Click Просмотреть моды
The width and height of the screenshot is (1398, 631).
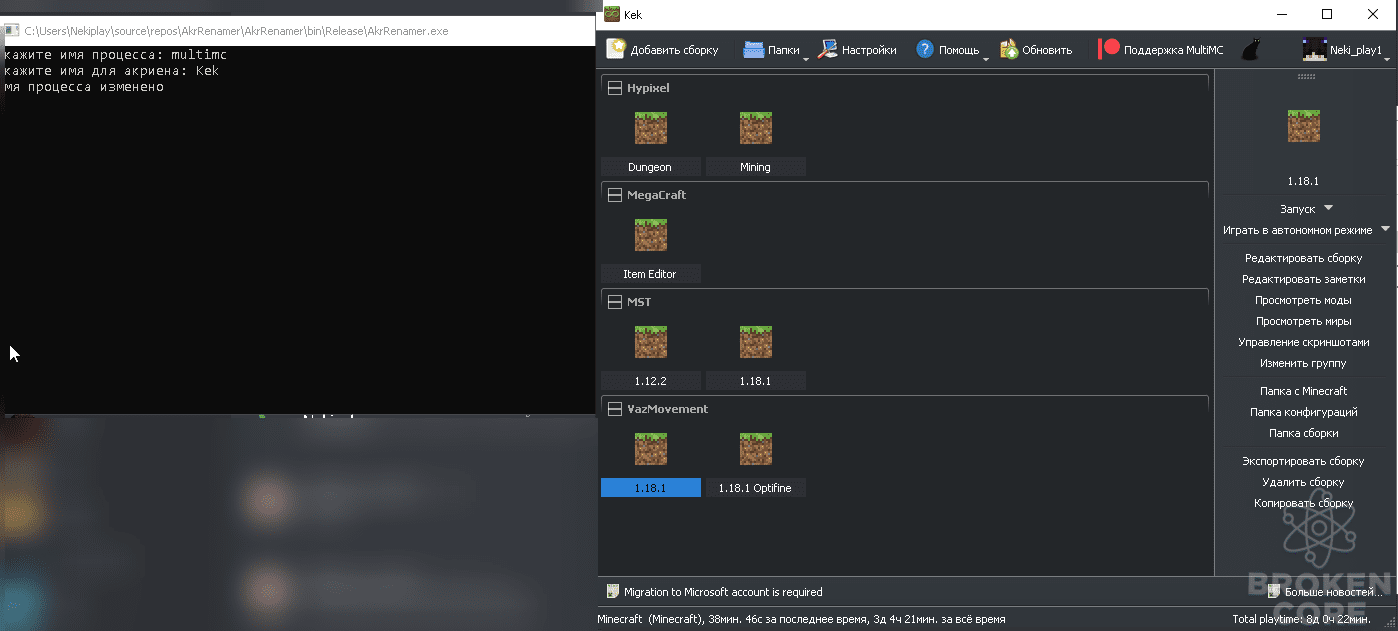point(1303,300)
